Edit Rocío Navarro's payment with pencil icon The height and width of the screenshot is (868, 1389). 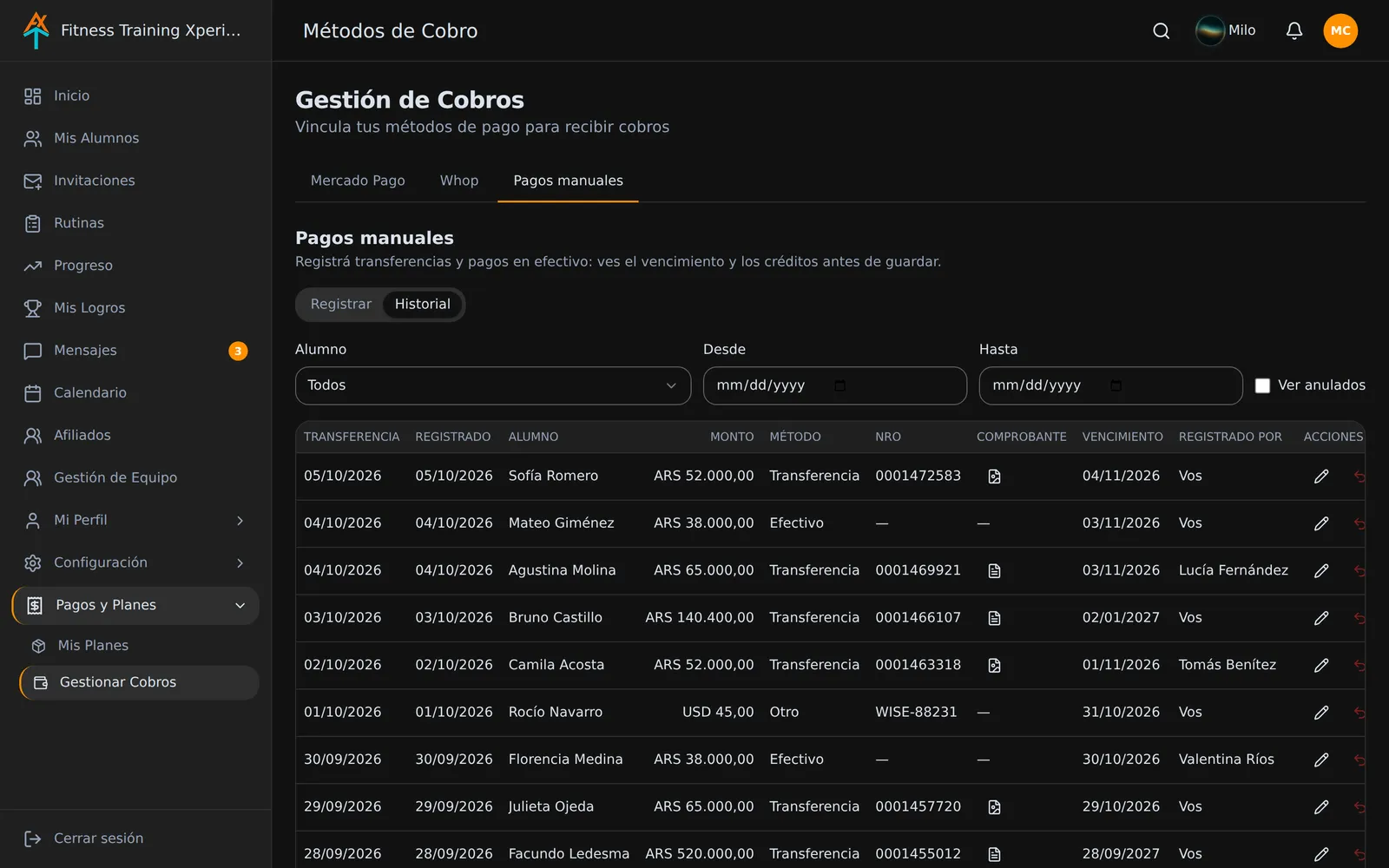coord(1321,713)
